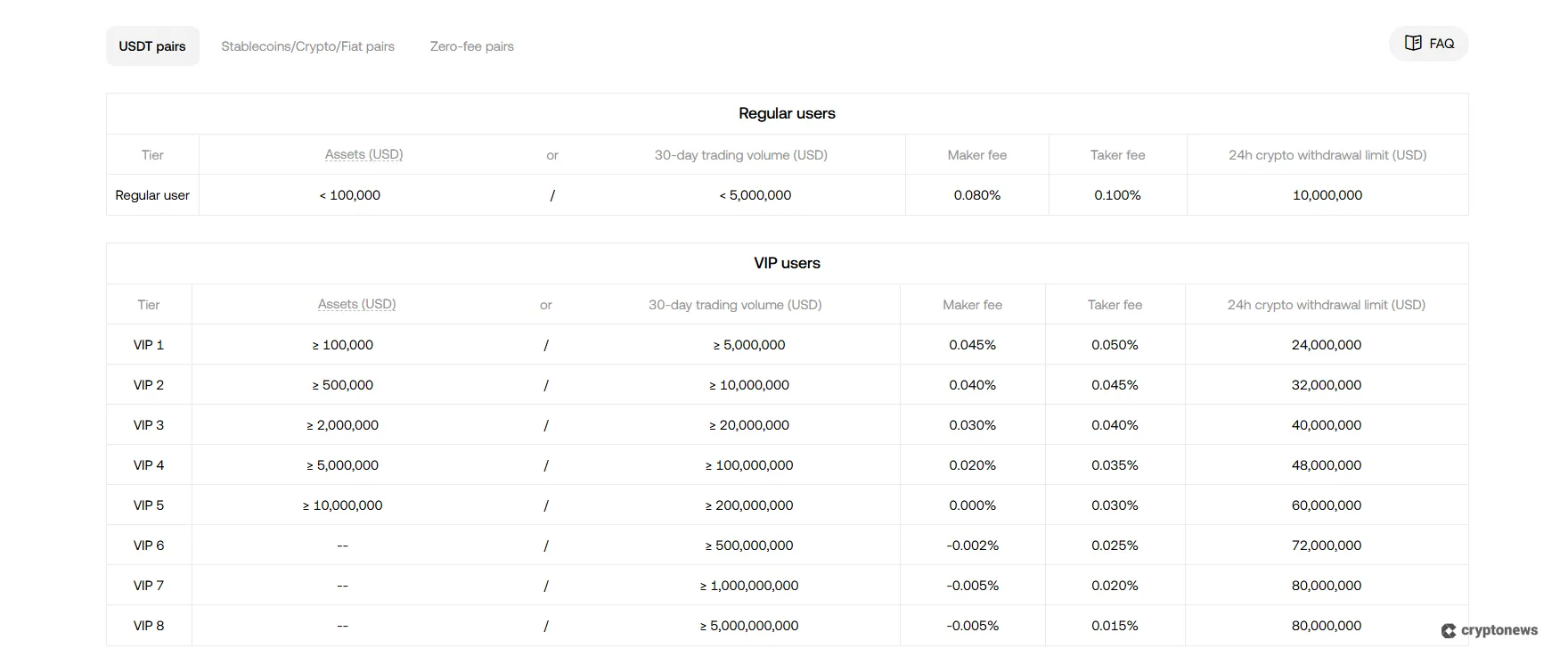Click the -0.005% maker fee for VIP 7
This screenshot has height=665, width=1568.
pyautogui.click(x=972, y=586)
